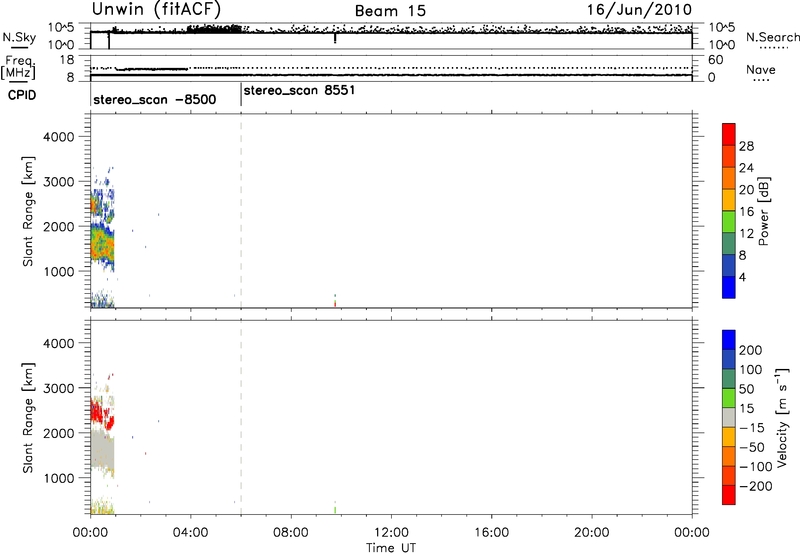Click the gray velocity patch near 1500 km
This screenshot has height=554, width=800.
[x=102, y=450]
